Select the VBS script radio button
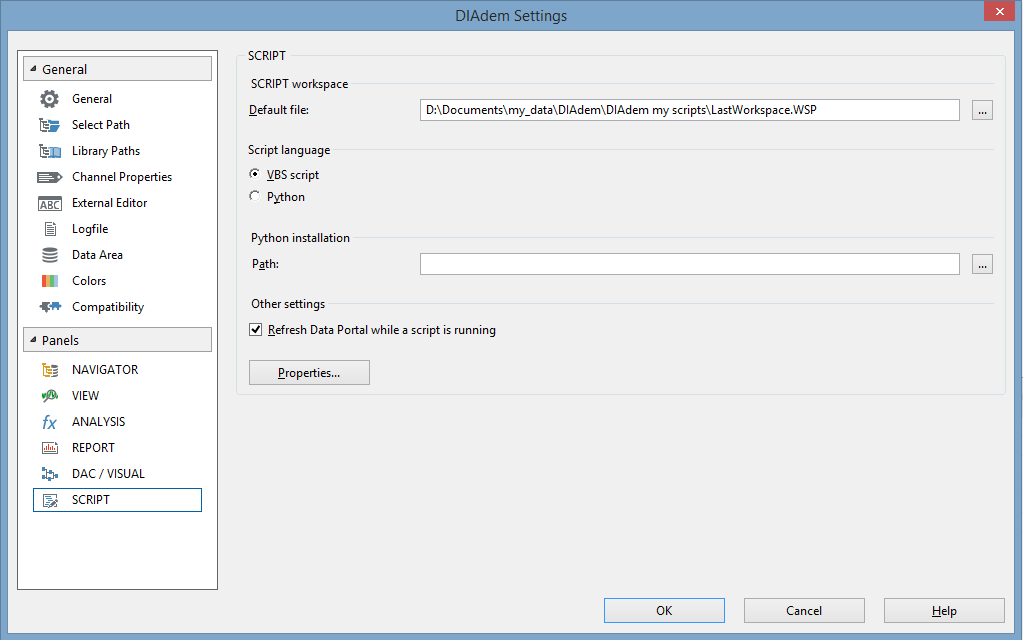 254,174
